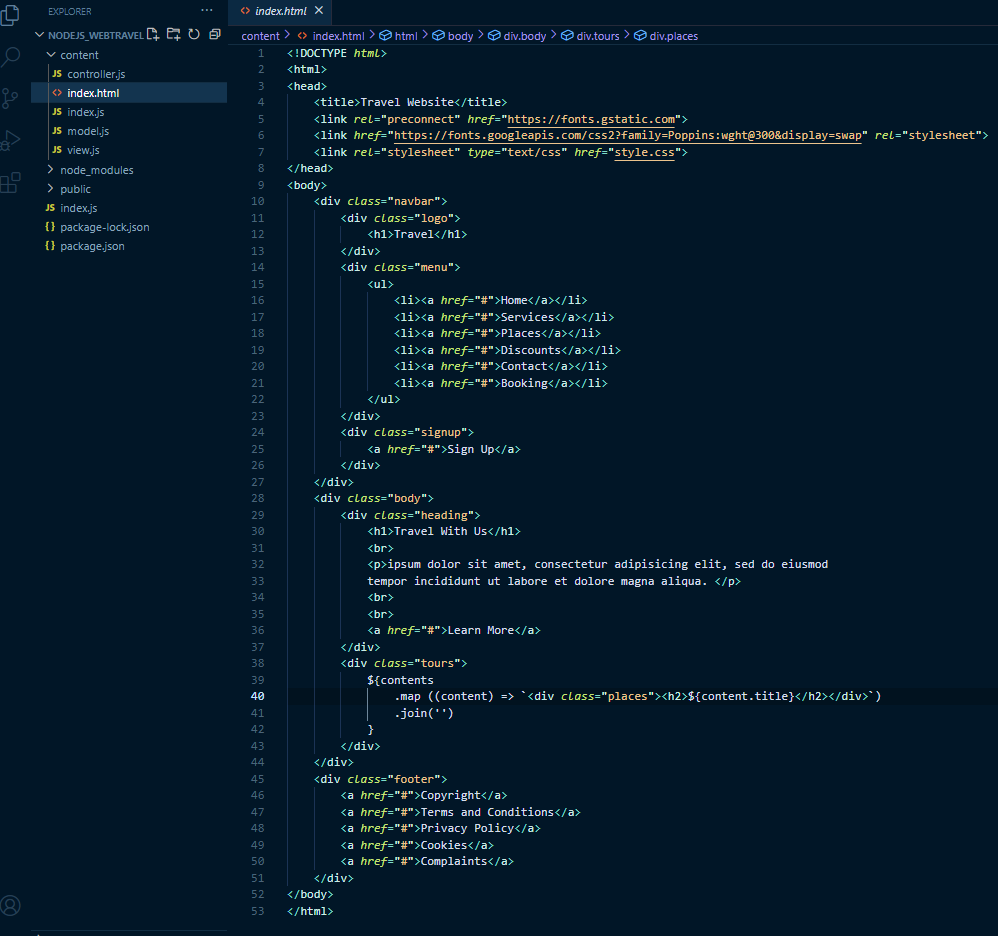Click the 'Cookies' anchor text
Screen dimensions: 998x936
(444, 845)
